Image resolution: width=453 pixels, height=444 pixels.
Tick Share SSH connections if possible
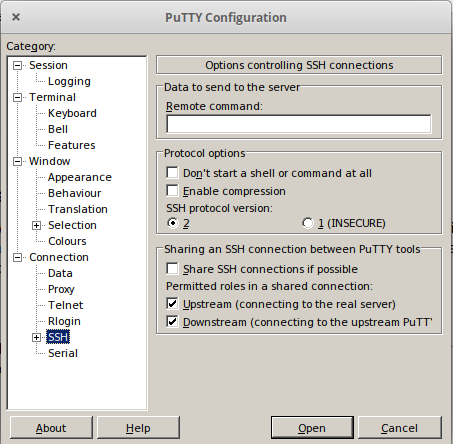click(172, 269)
